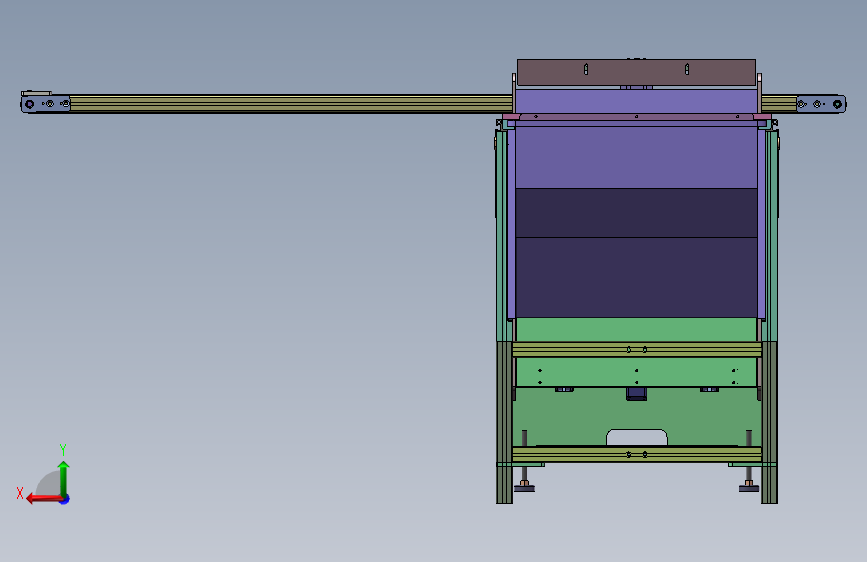The image size is (867, 562).
Task: Select the brown top plate of the machine
Action: click(x=636, y=72)
